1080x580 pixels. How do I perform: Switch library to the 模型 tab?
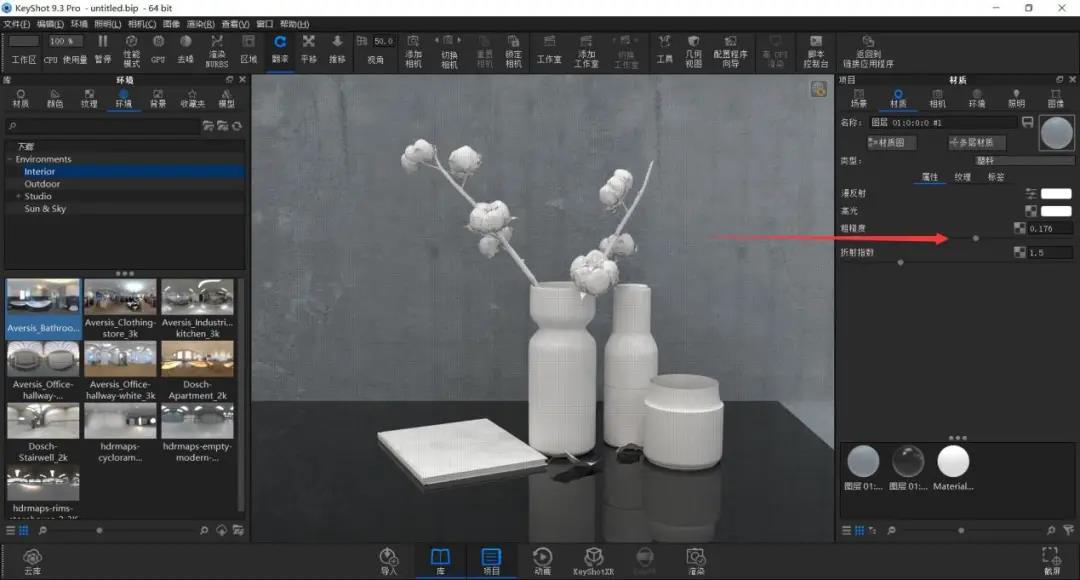226,99
